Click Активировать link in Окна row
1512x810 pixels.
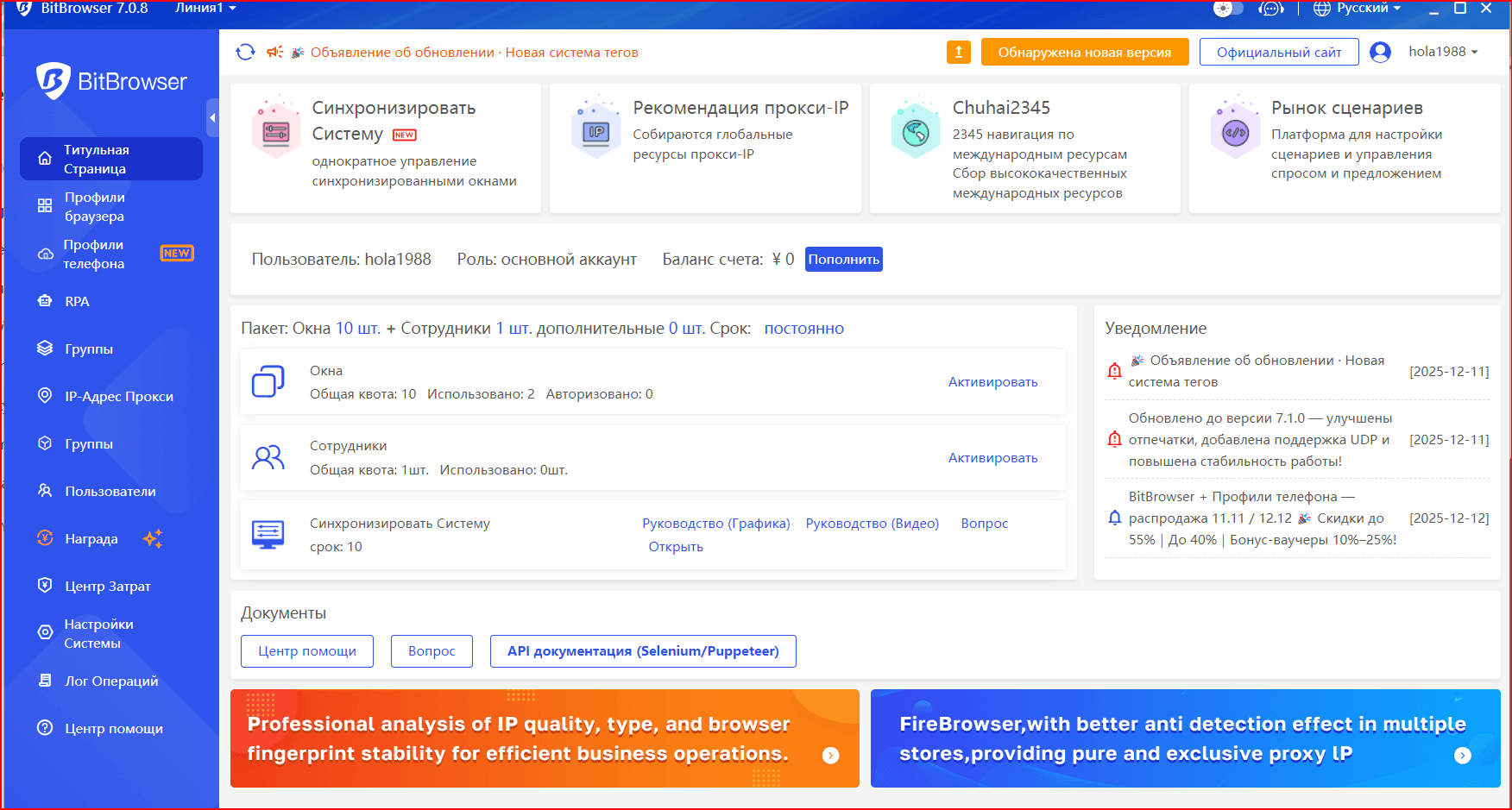coord(992,382)
